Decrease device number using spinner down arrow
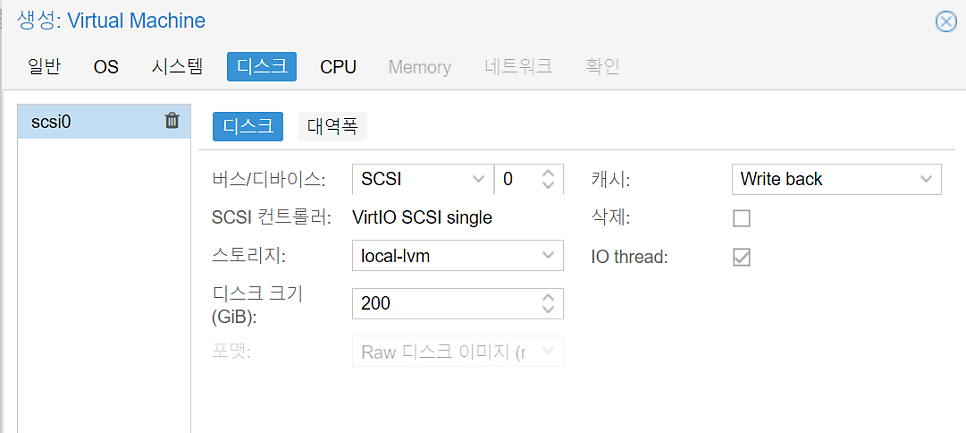Image resolution: width=966 pixels, height=433 pixels. click(x=548, y=185)
